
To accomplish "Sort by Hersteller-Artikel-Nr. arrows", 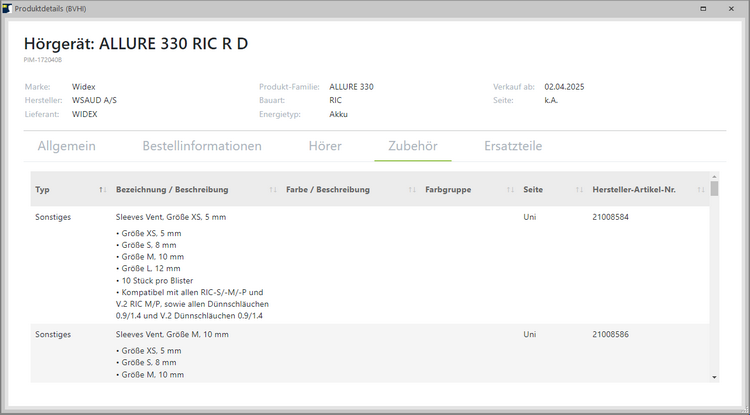I will 701,190.
